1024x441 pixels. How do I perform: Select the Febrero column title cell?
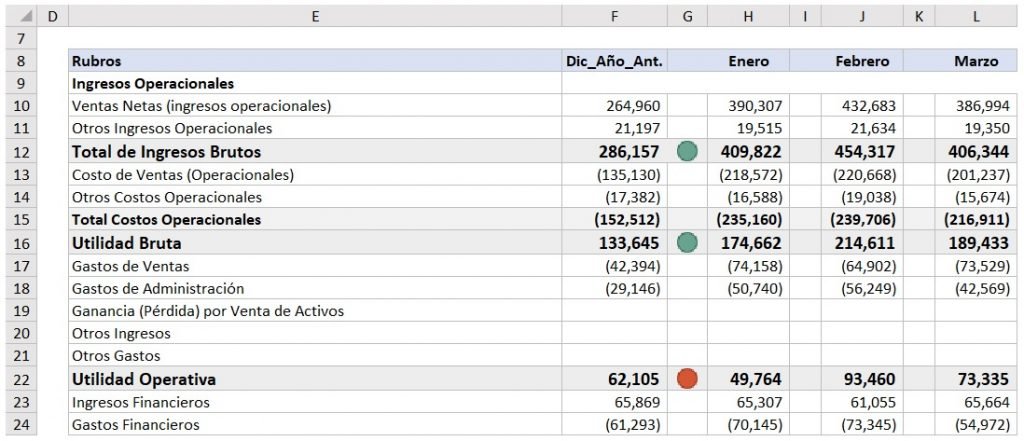point(861,61)
